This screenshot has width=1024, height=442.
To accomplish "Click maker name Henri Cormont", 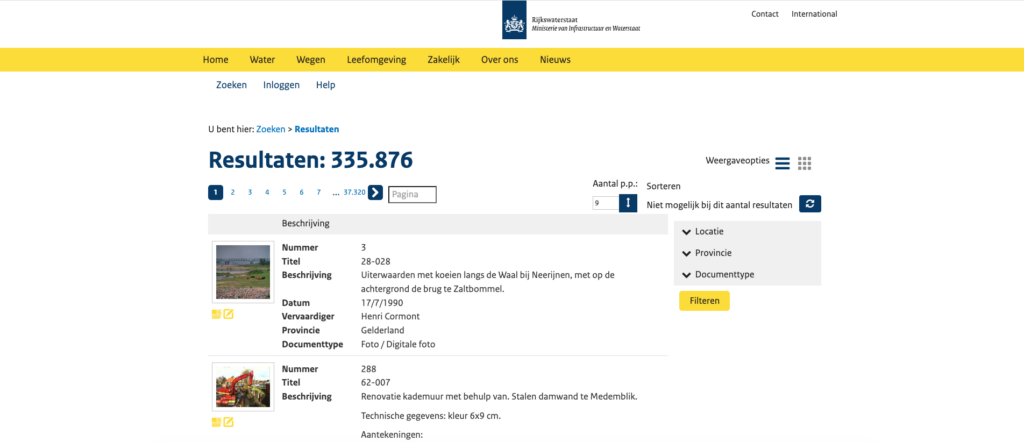I will [390, 317].
